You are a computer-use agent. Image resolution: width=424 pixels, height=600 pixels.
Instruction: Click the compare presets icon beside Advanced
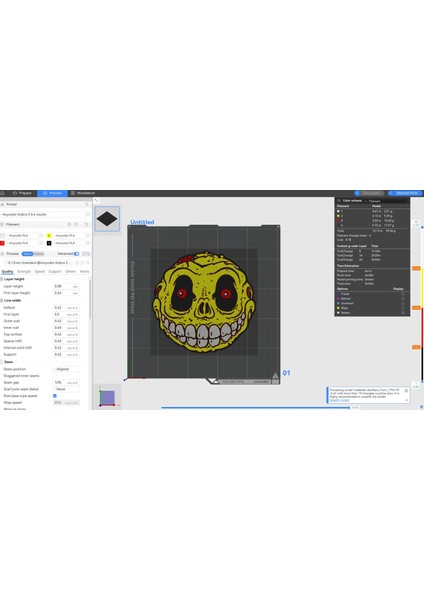point(84,254)
